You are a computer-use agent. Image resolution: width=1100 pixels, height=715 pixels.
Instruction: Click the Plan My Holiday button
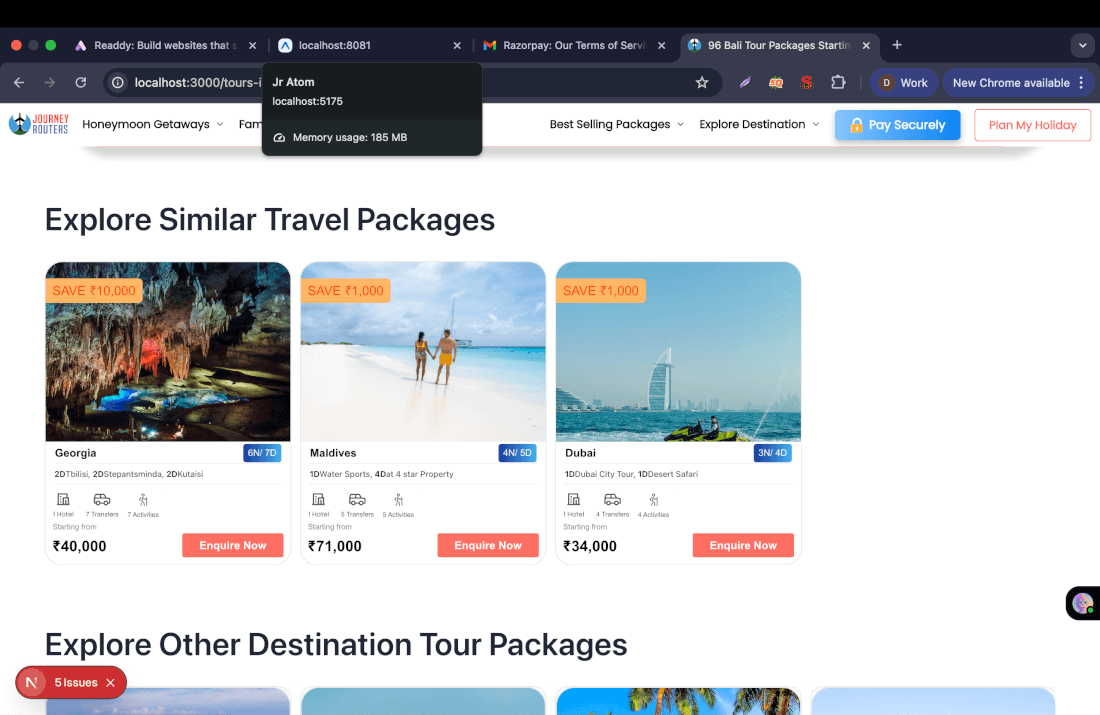[1032, 125]
